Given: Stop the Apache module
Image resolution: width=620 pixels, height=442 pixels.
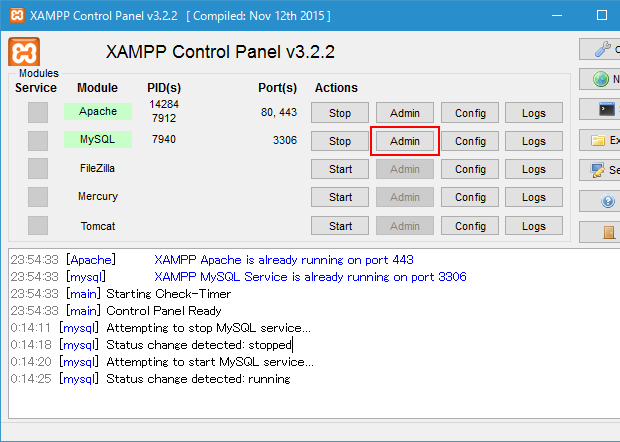Looking at the screenshot, I should coord(340,113).
